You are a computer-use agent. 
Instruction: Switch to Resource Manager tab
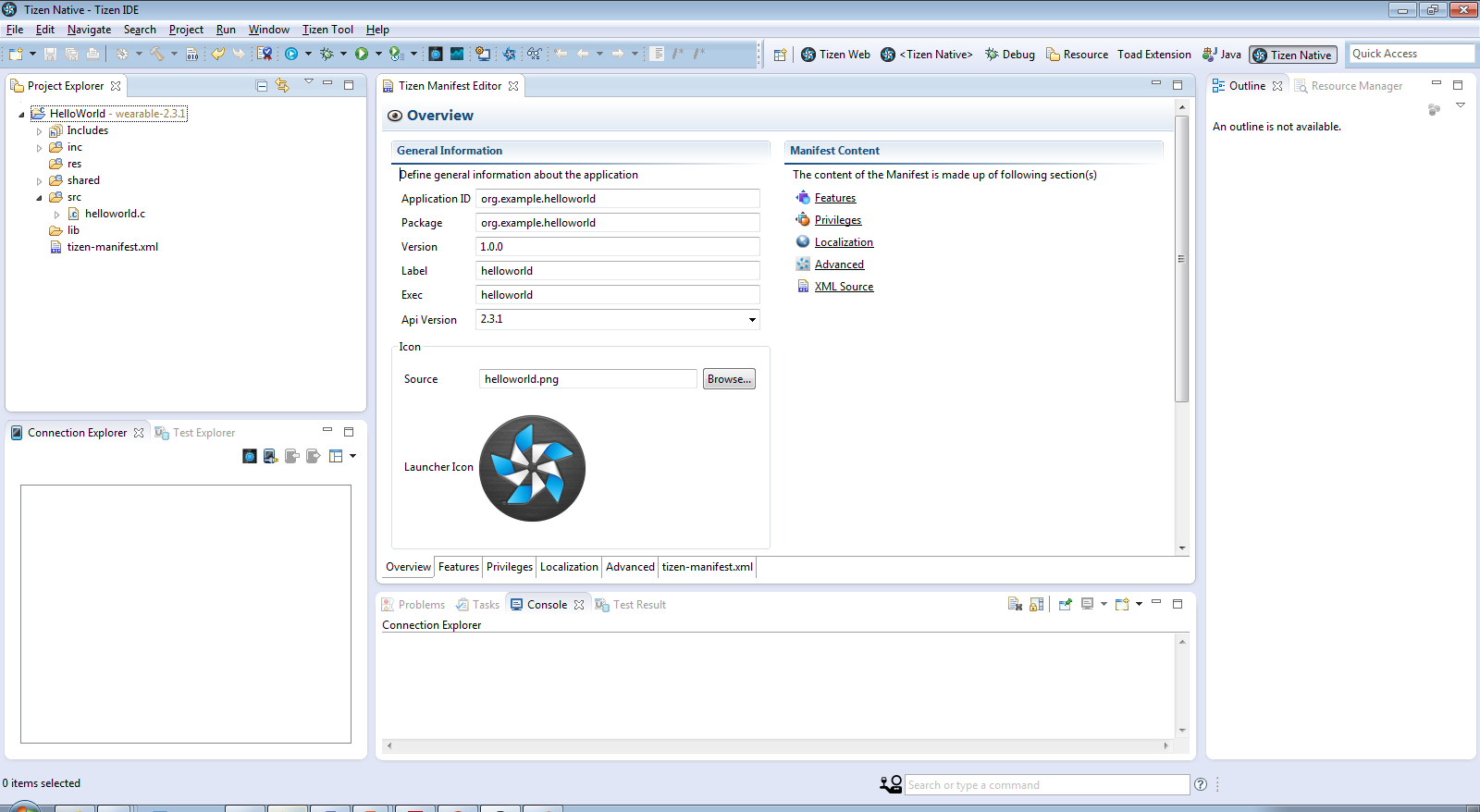[1349, 86]
